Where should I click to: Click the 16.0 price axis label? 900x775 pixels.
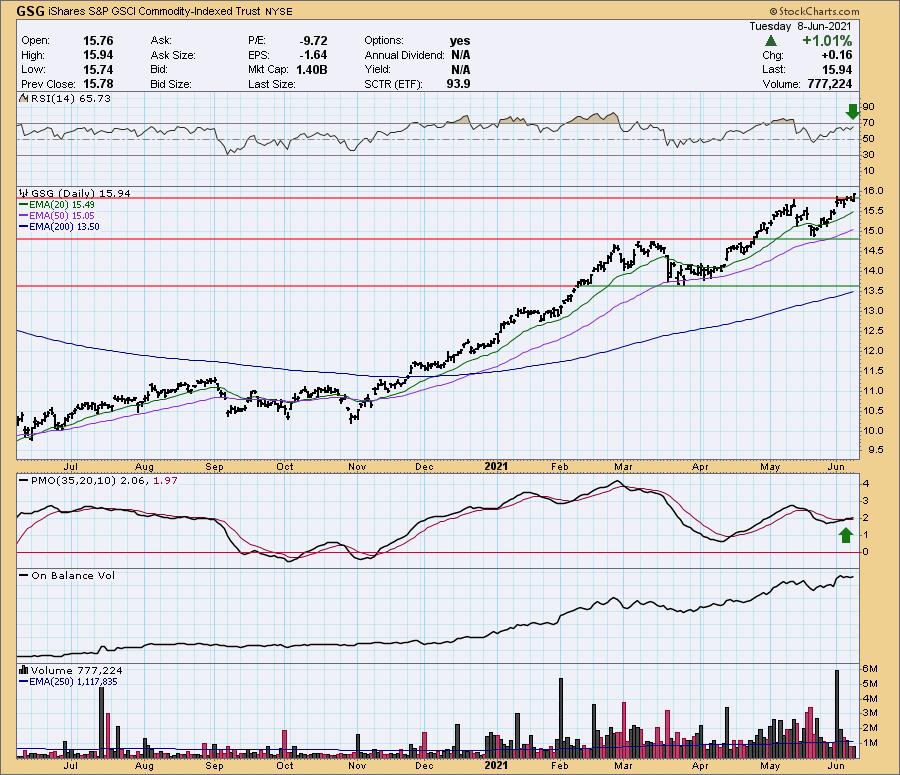[873, 191]
